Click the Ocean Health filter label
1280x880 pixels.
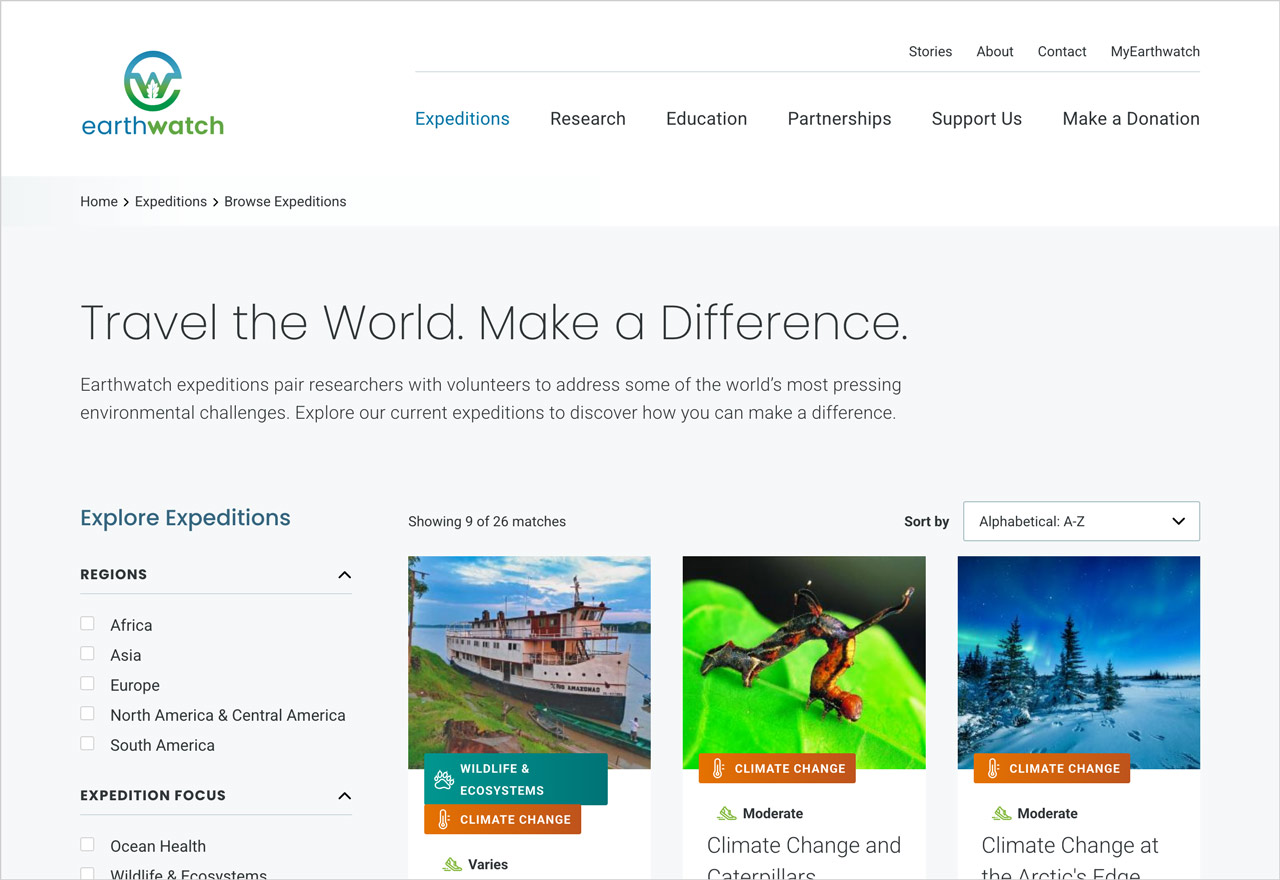click(x=158, y=846)
